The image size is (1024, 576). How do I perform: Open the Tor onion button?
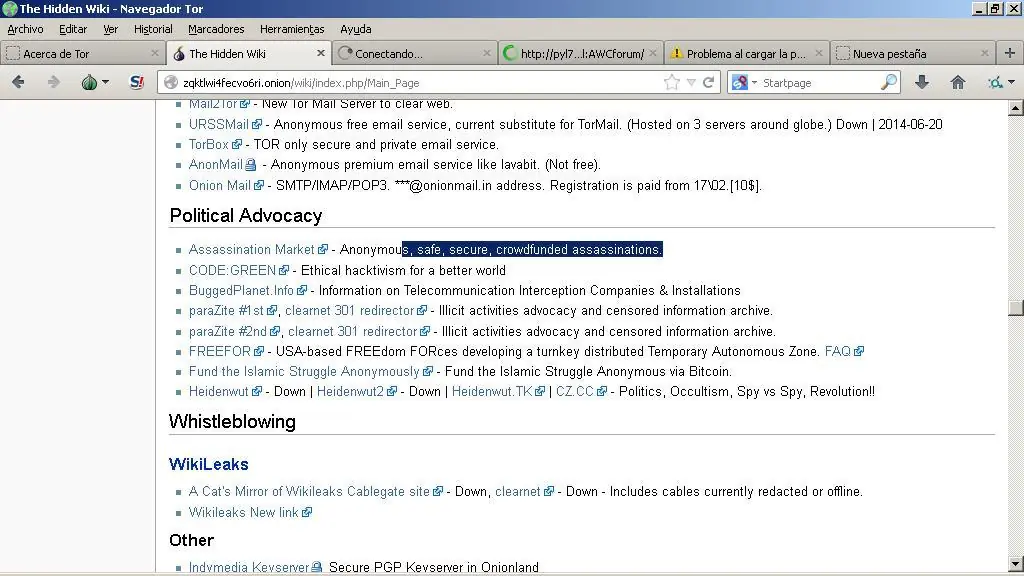[x=89, y=82]
